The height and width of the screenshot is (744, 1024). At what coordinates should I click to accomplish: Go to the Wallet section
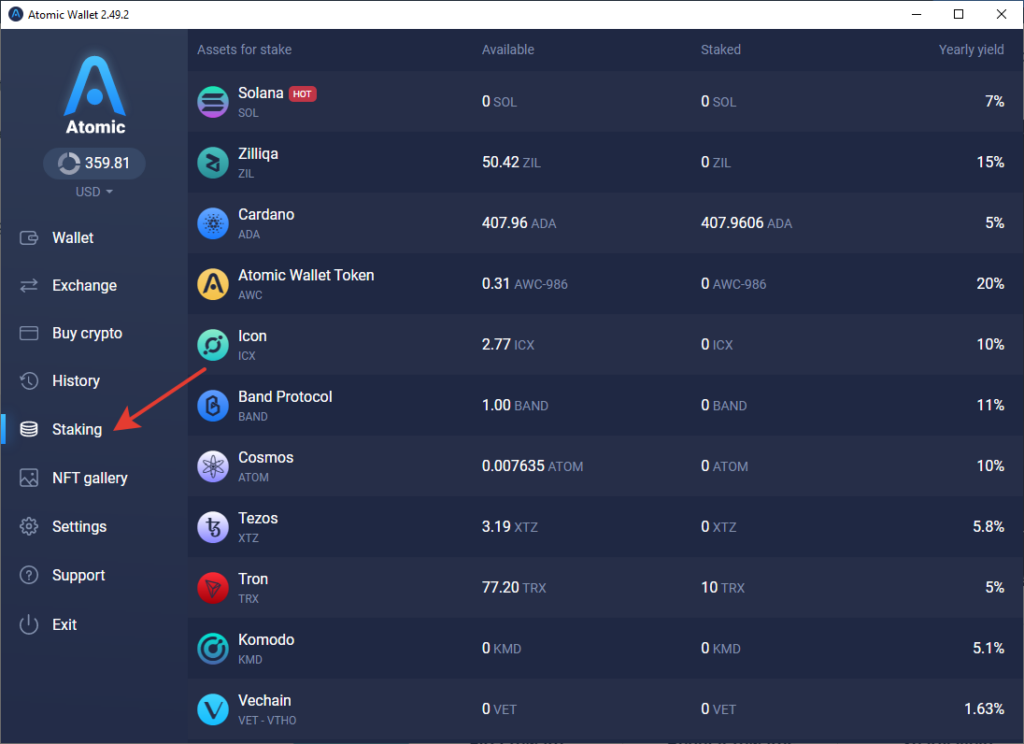(72, 238)
